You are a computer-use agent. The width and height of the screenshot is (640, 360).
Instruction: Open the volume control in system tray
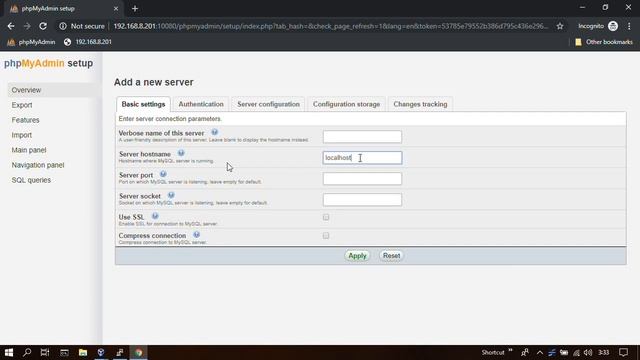coord(588,353)
